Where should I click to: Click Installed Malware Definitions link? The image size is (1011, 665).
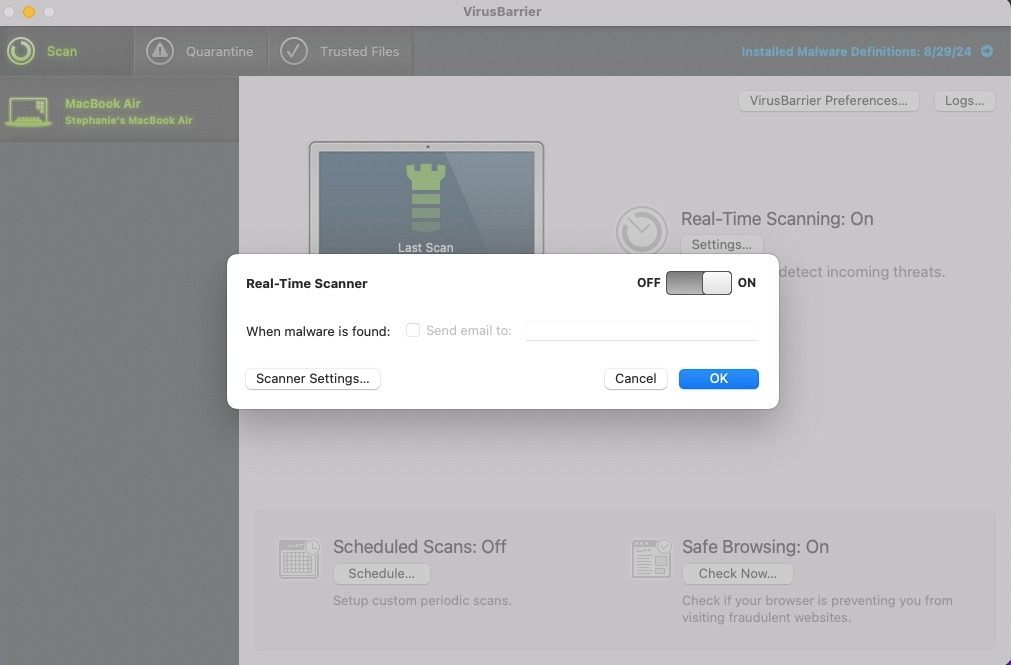[x=856, y=52]
